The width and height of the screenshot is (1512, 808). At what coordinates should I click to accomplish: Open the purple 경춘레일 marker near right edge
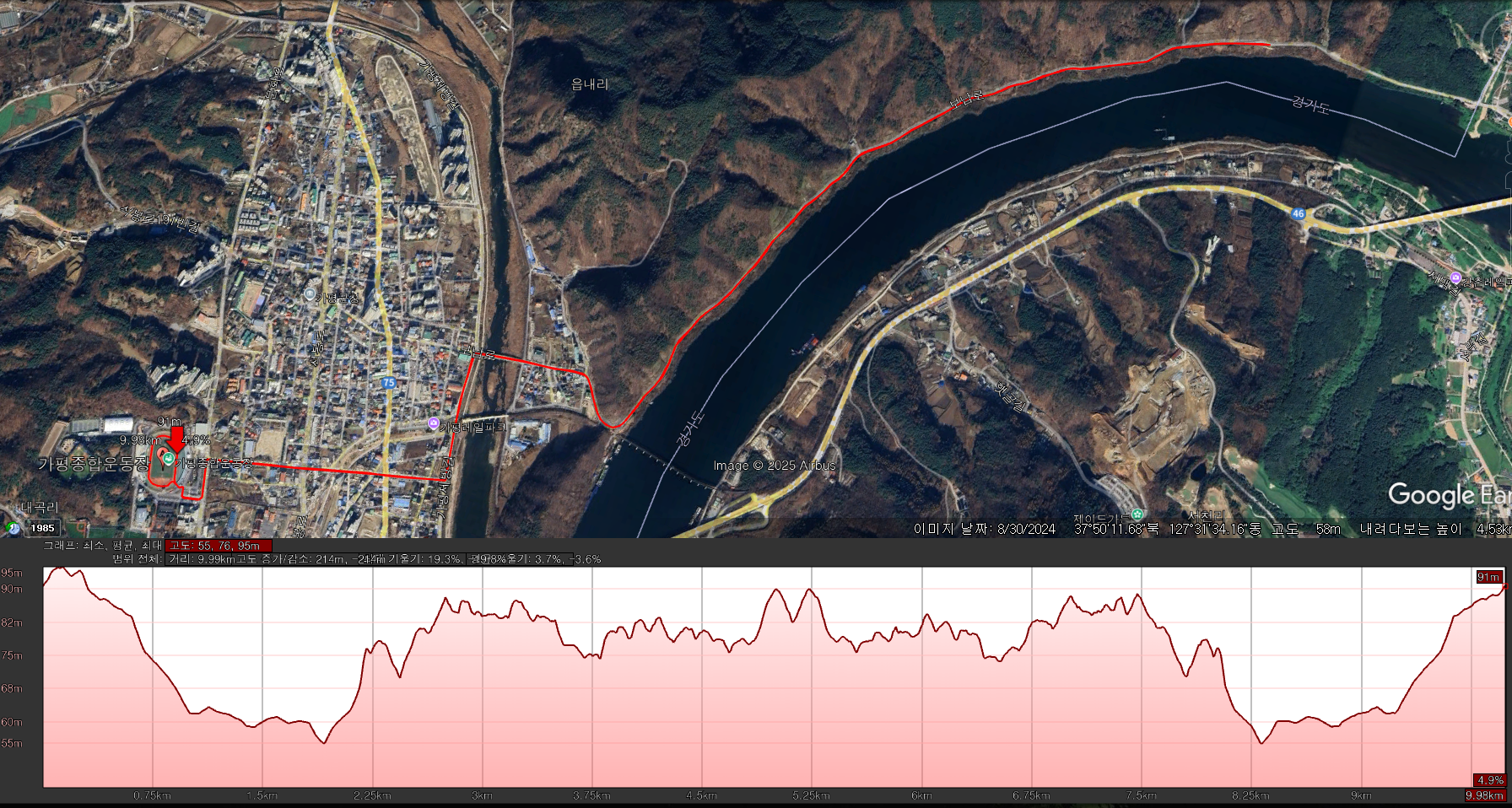1455,278
